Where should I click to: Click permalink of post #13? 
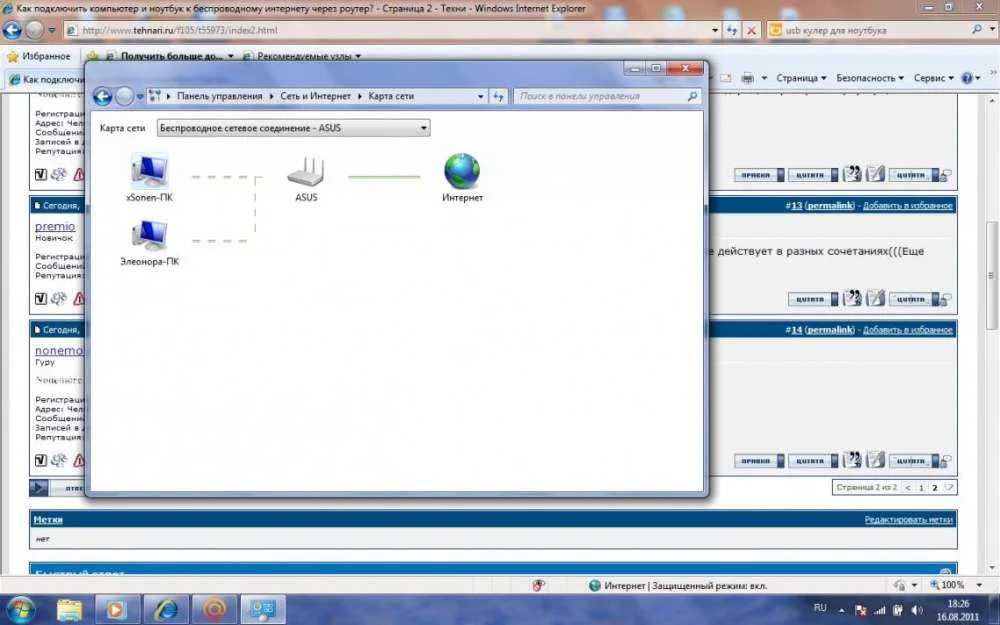click(x=830, y=205)
